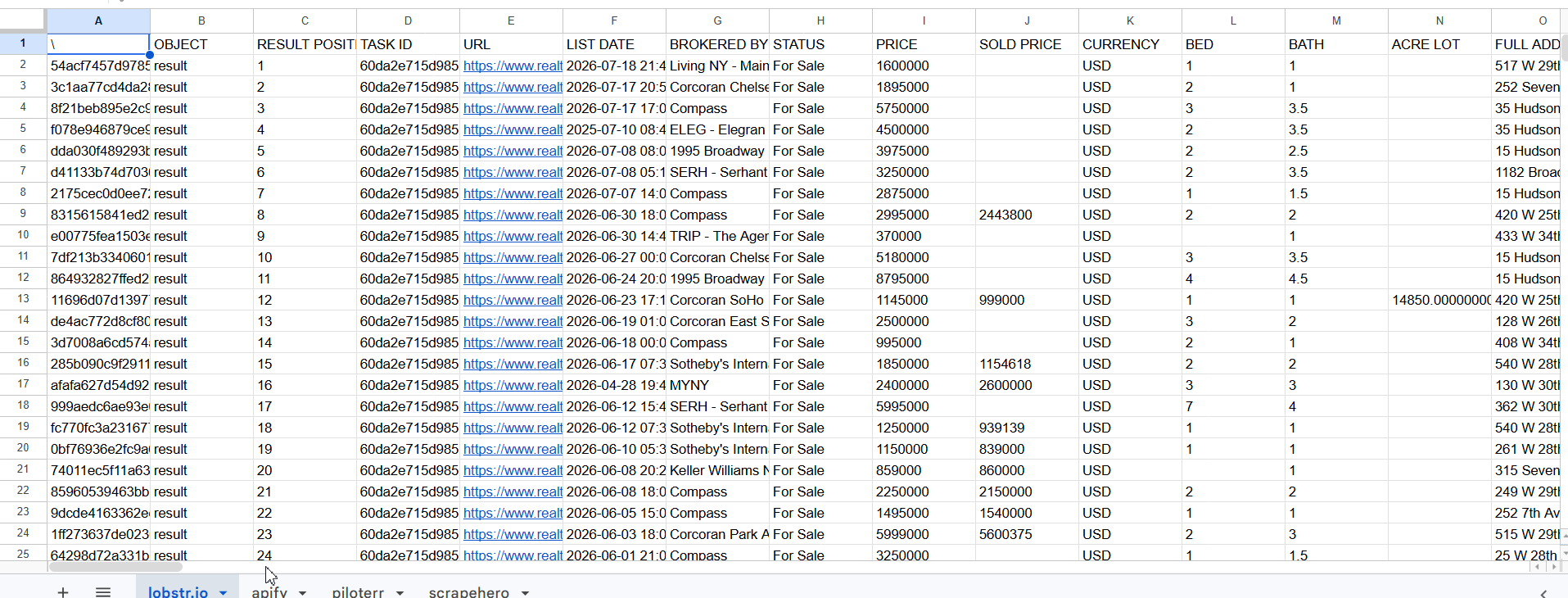Viewport: 1568px width, 598px height.
Task: Open scrapehero tab dropdown arrow
Action: [525, 592]
